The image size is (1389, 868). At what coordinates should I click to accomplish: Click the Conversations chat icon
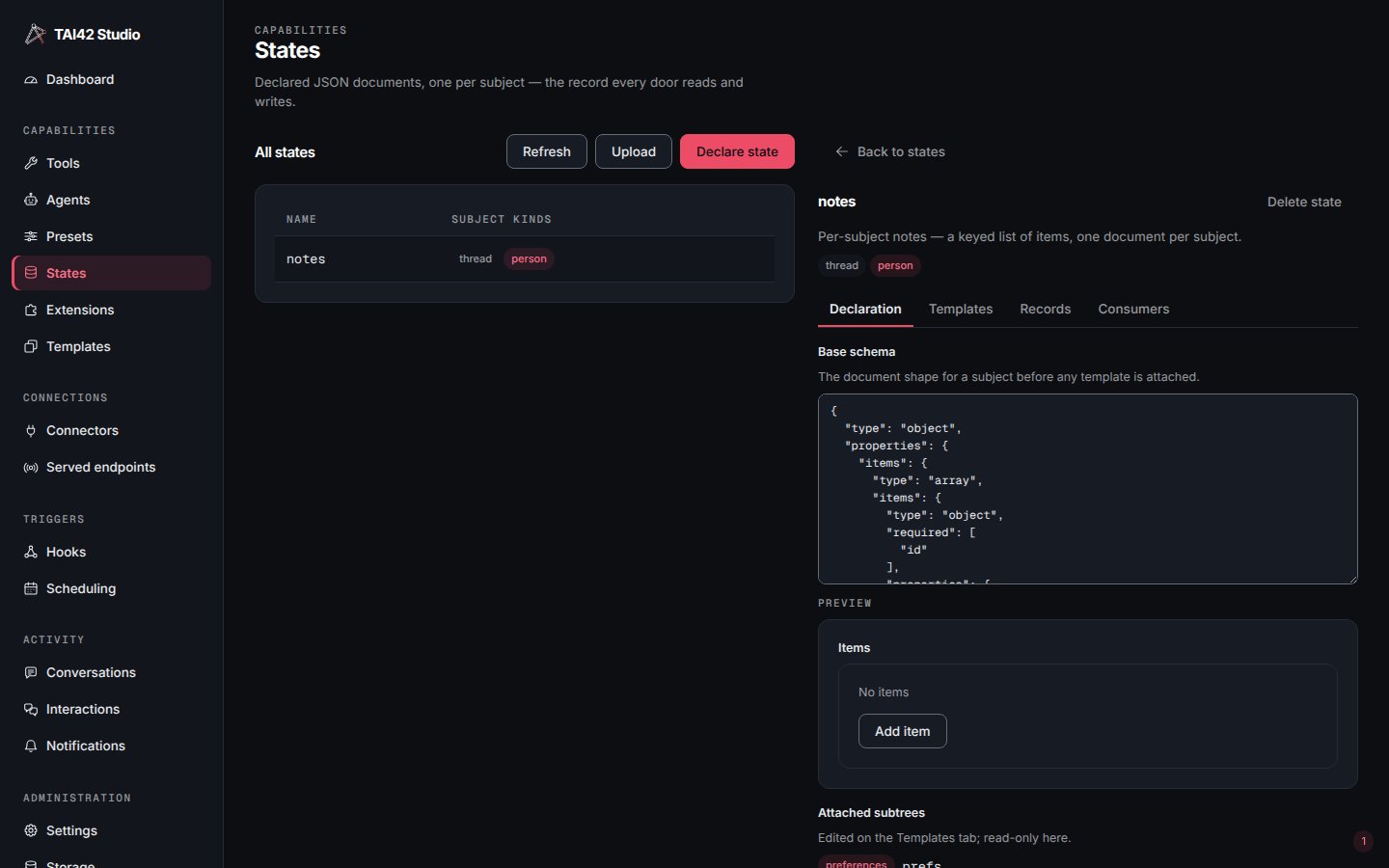(x=31, y=673)
